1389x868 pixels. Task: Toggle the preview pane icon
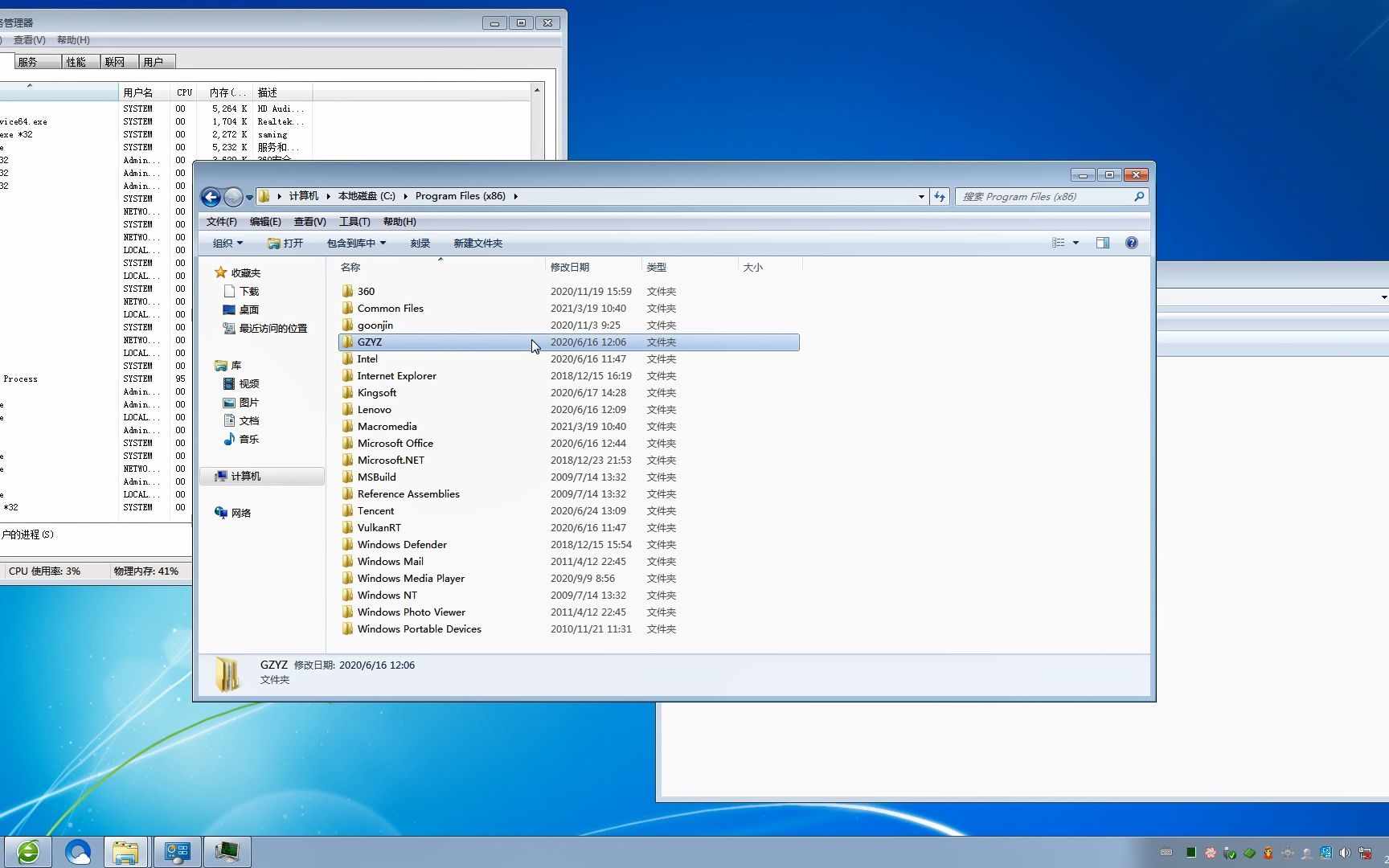click(x=1103, y=243)
